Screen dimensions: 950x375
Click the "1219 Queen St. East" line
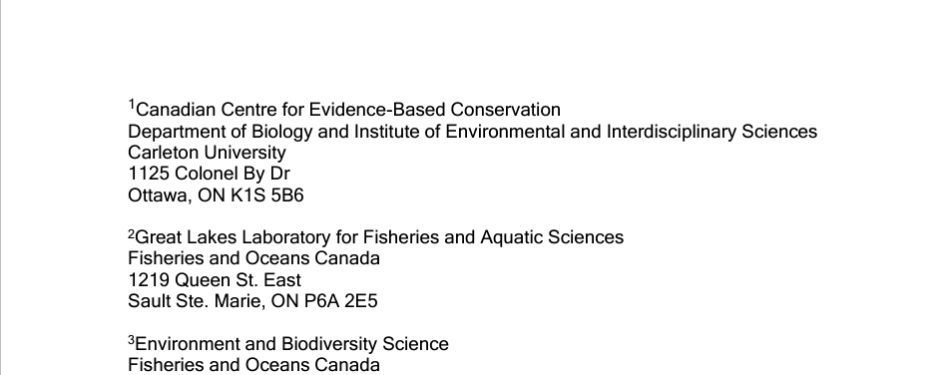214,280
